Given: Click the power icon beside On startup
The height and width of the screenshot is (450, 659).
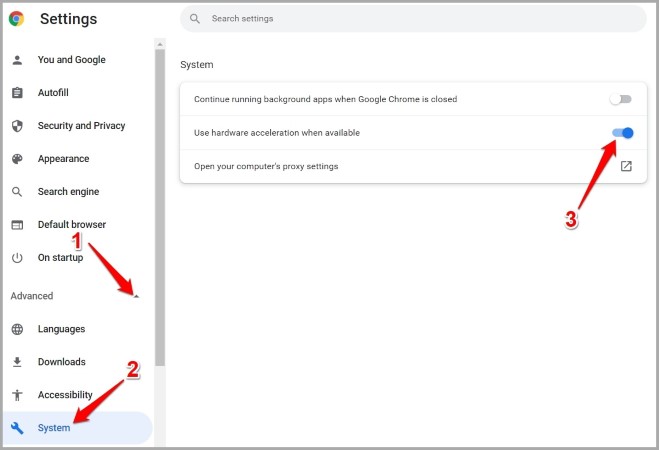Looking at the screenshot, I should 17,258.
